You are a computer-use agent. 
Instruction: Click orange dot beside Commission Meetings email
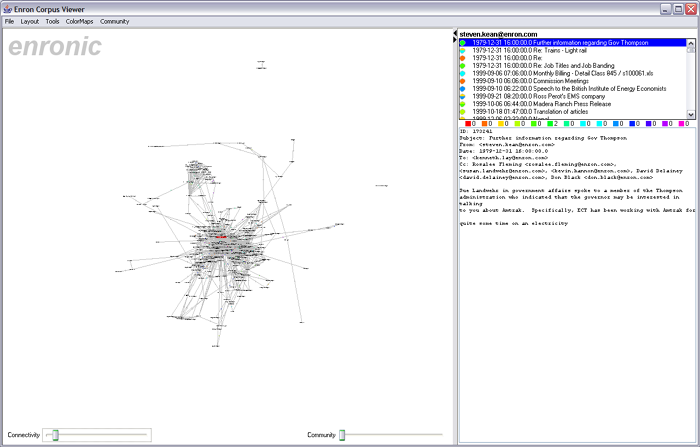coord(462,81)
